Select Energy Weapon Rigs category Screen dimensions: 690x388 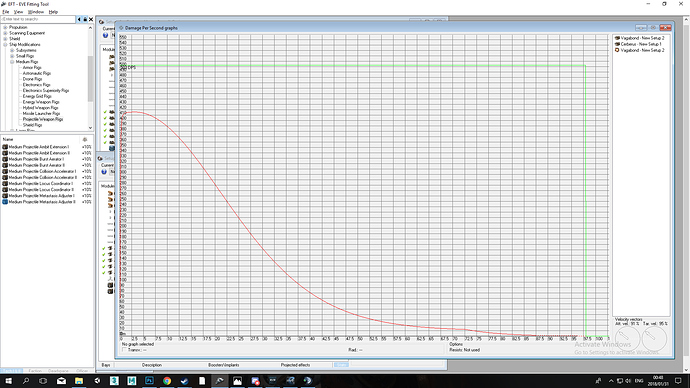41,102
